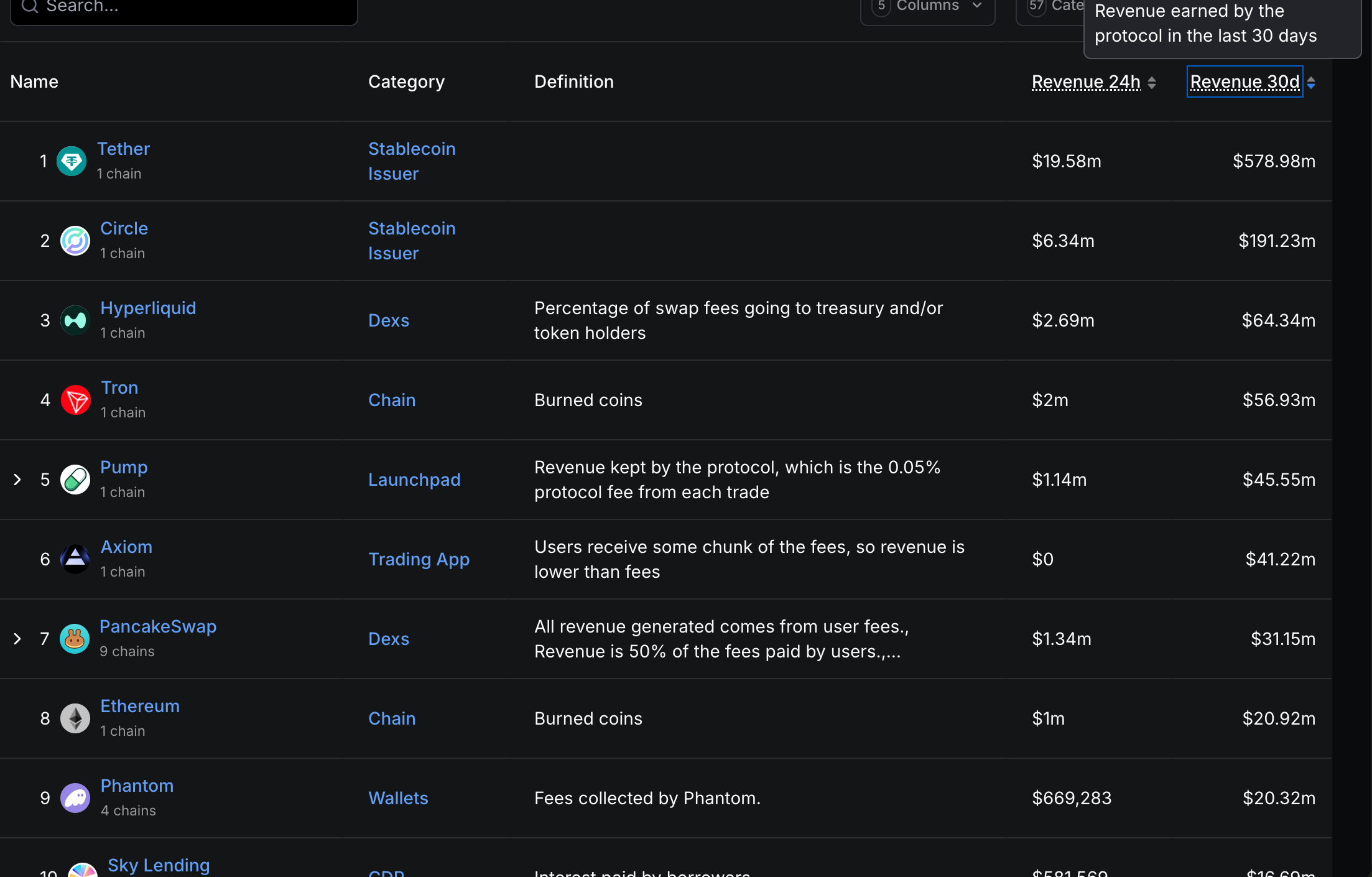1372x877 pixels.
Task: Open the Phantom protocol link
Action: coord(137,786)
